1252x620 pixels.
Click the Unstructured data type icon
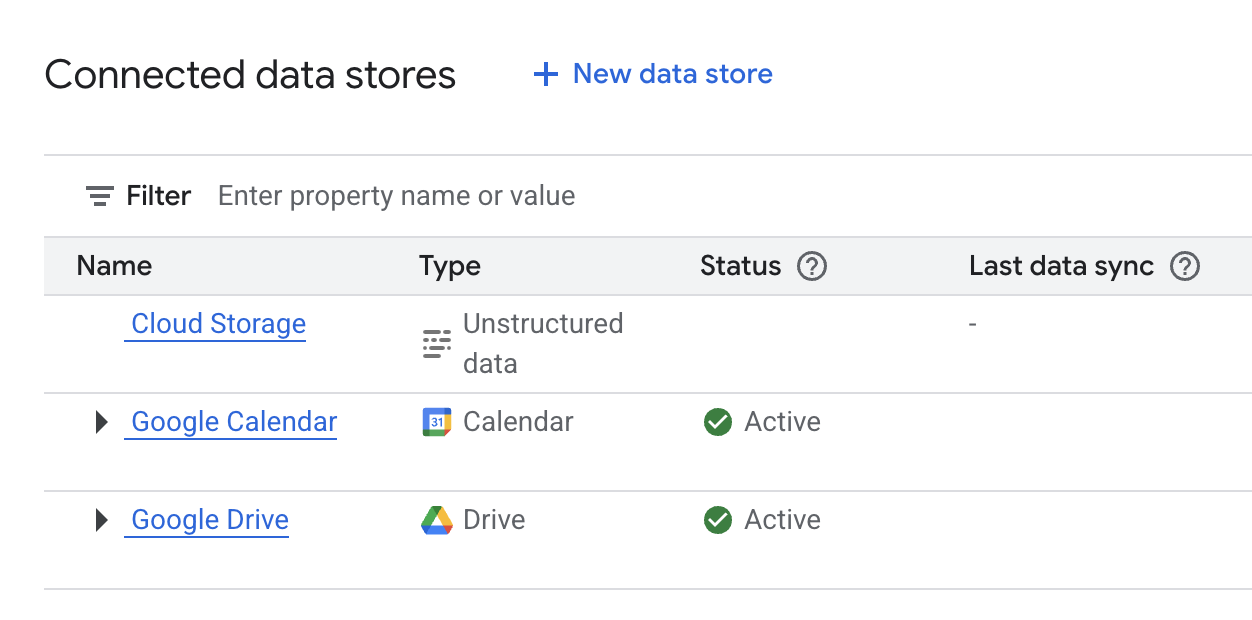point(435,343)
